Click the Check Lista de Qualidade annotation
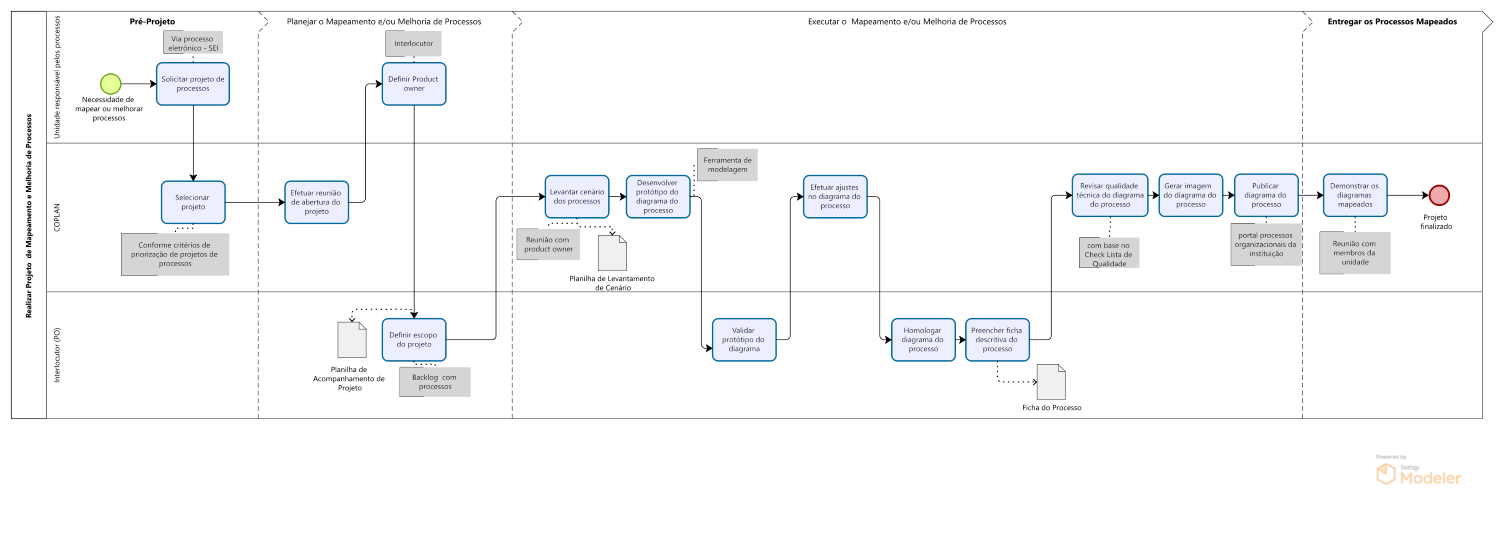This screenshot has height=540, width=1500. tap(1111, 253)
